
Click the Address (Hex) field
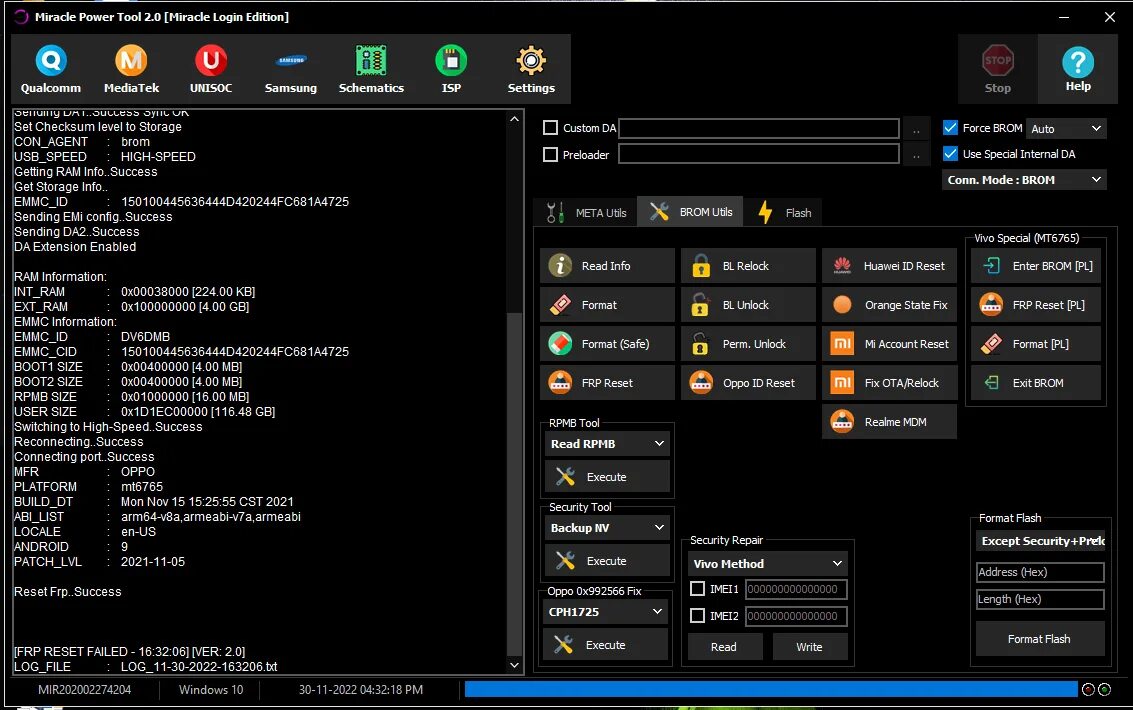pyautogui.click(x=1041, y=572)
